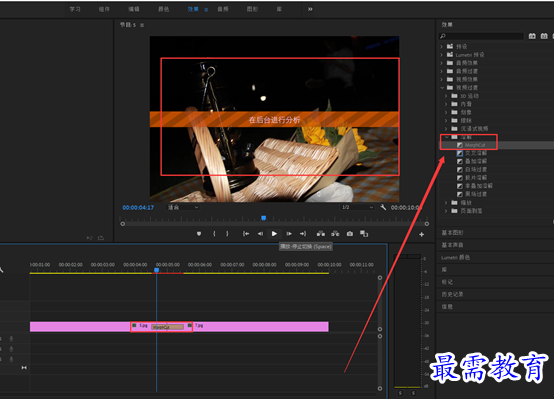Click the Extract button

point(335,234)
